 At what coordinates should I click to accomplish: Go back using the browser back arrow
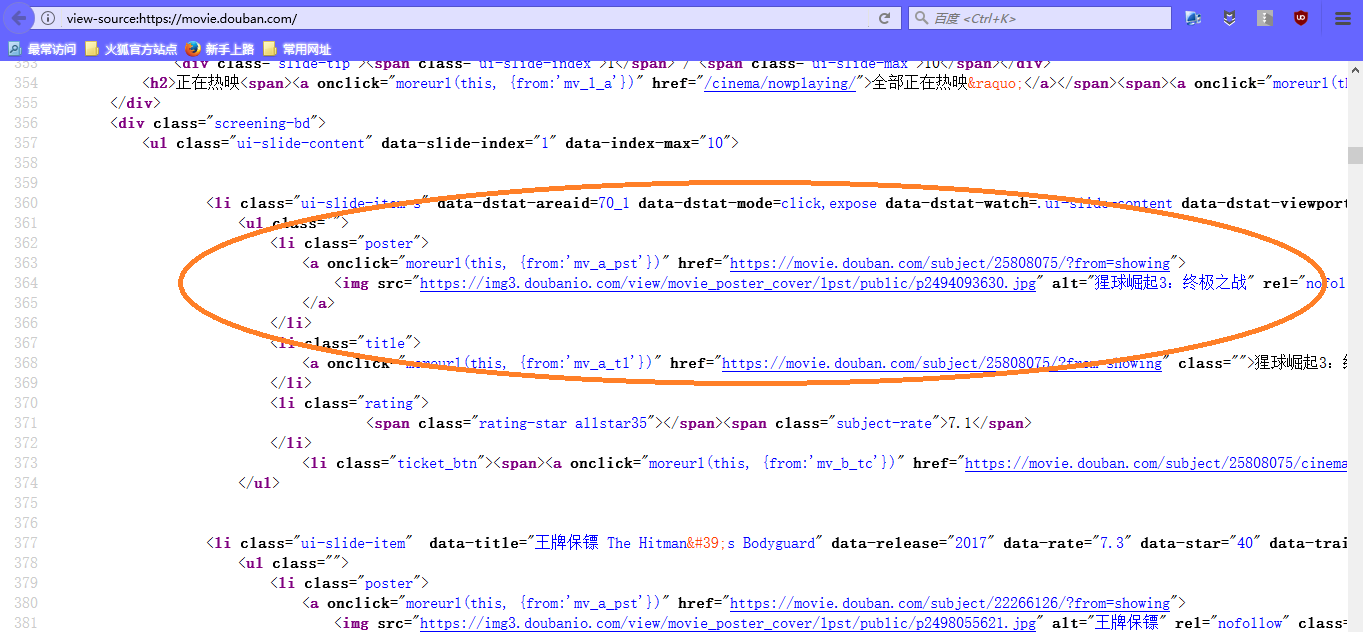(19, 18)
